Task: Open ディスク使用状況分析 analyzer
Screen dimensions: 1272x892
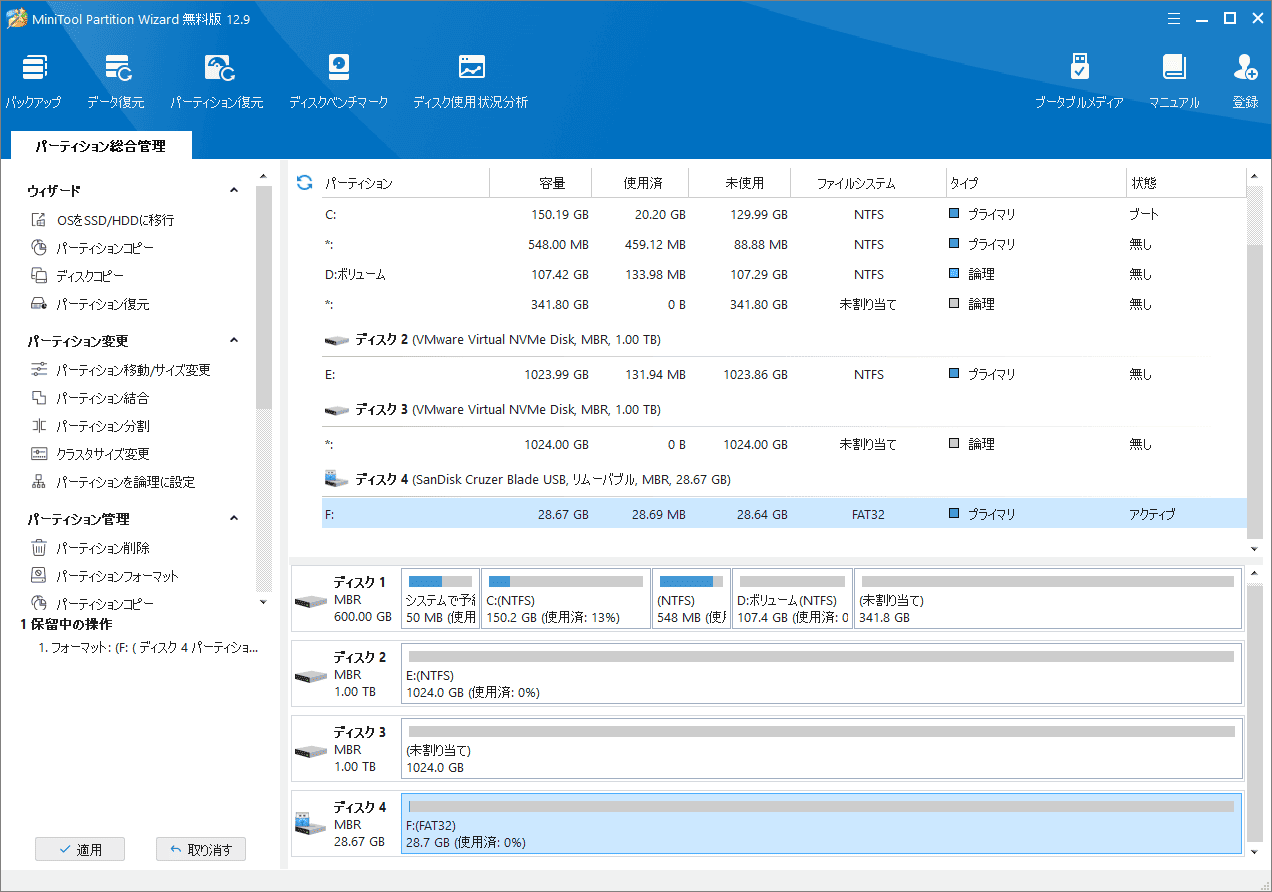Action: (x=471, y=82)
